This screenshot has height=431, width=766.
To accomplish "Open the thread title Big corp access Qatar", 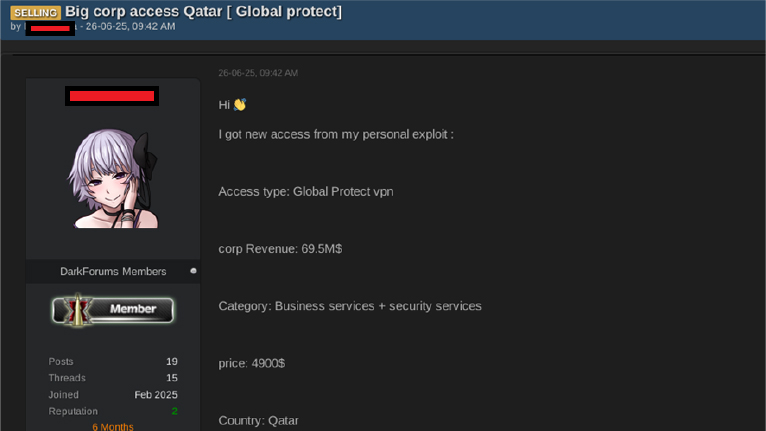I will 203,11.
